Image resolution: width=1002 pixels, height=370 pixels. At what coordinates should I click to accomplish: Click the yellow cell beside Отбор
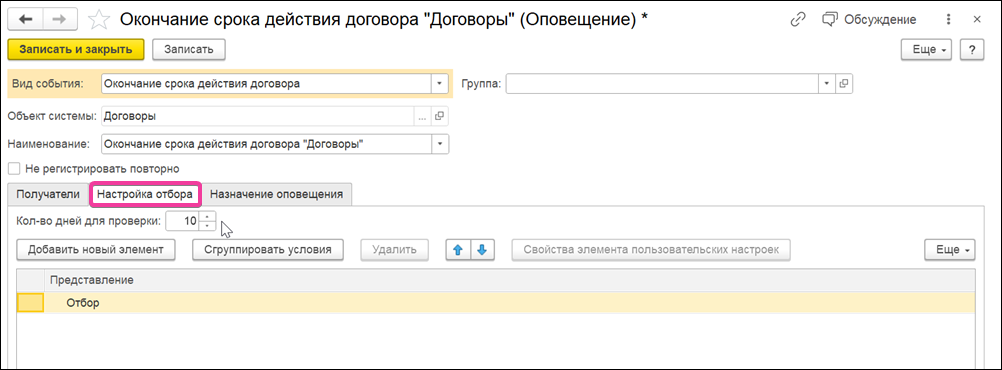point(30,303)
